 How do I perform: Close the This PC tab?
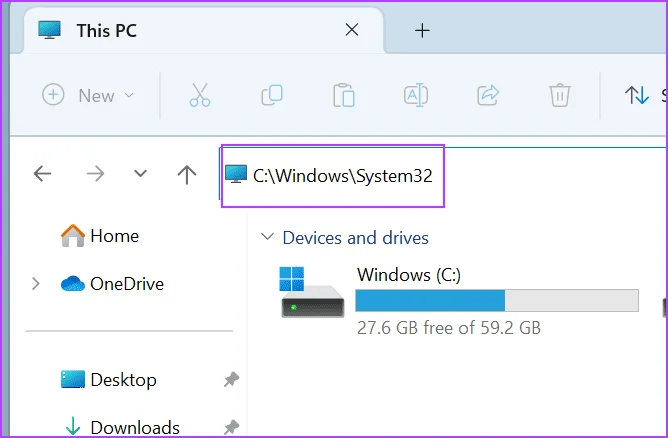[352, 30]
